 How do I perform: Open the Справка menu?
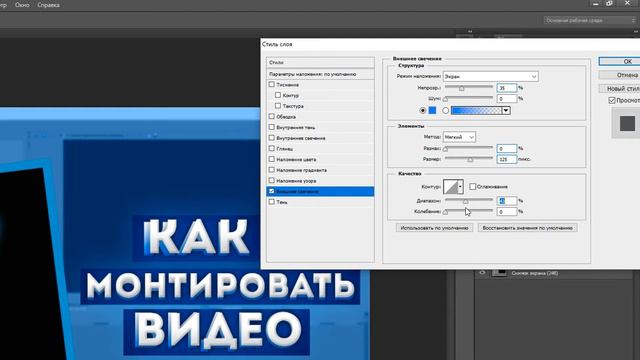pos(48,5)
